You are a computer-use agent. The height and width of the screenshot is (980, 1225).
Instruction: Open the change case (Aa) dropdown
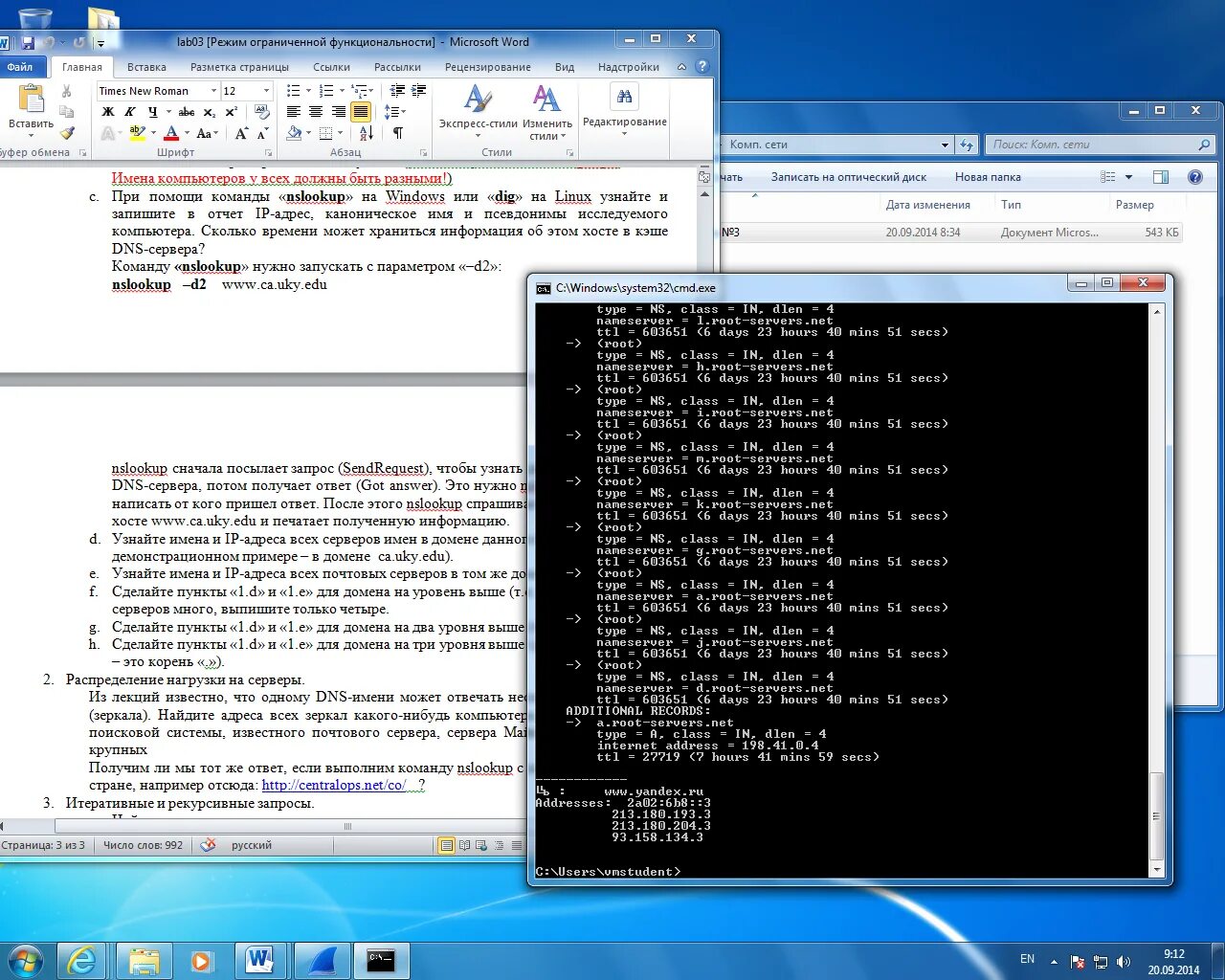pos(207,133)
